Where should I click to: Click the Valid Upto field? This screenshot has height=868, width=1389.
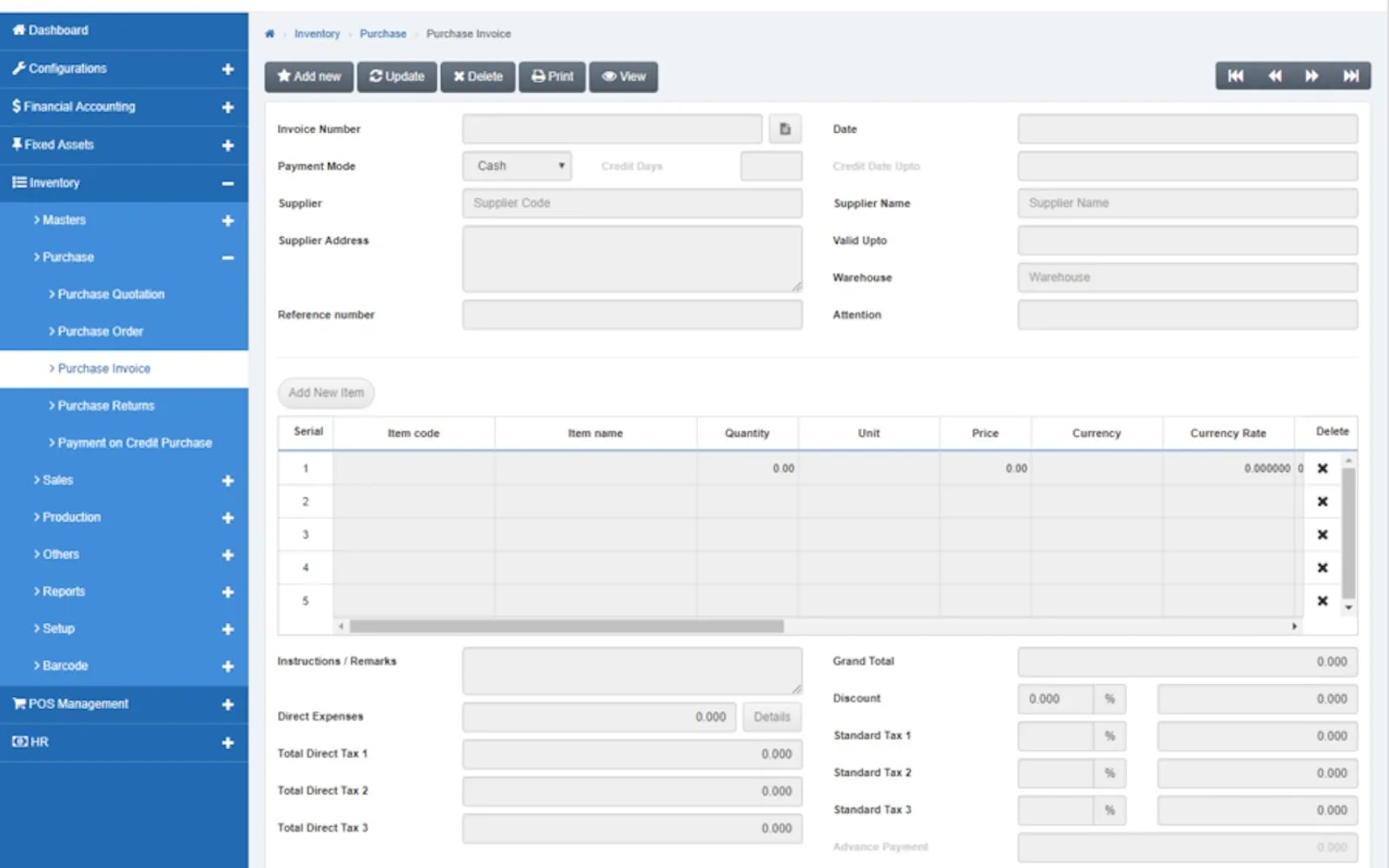point(1188,240)
